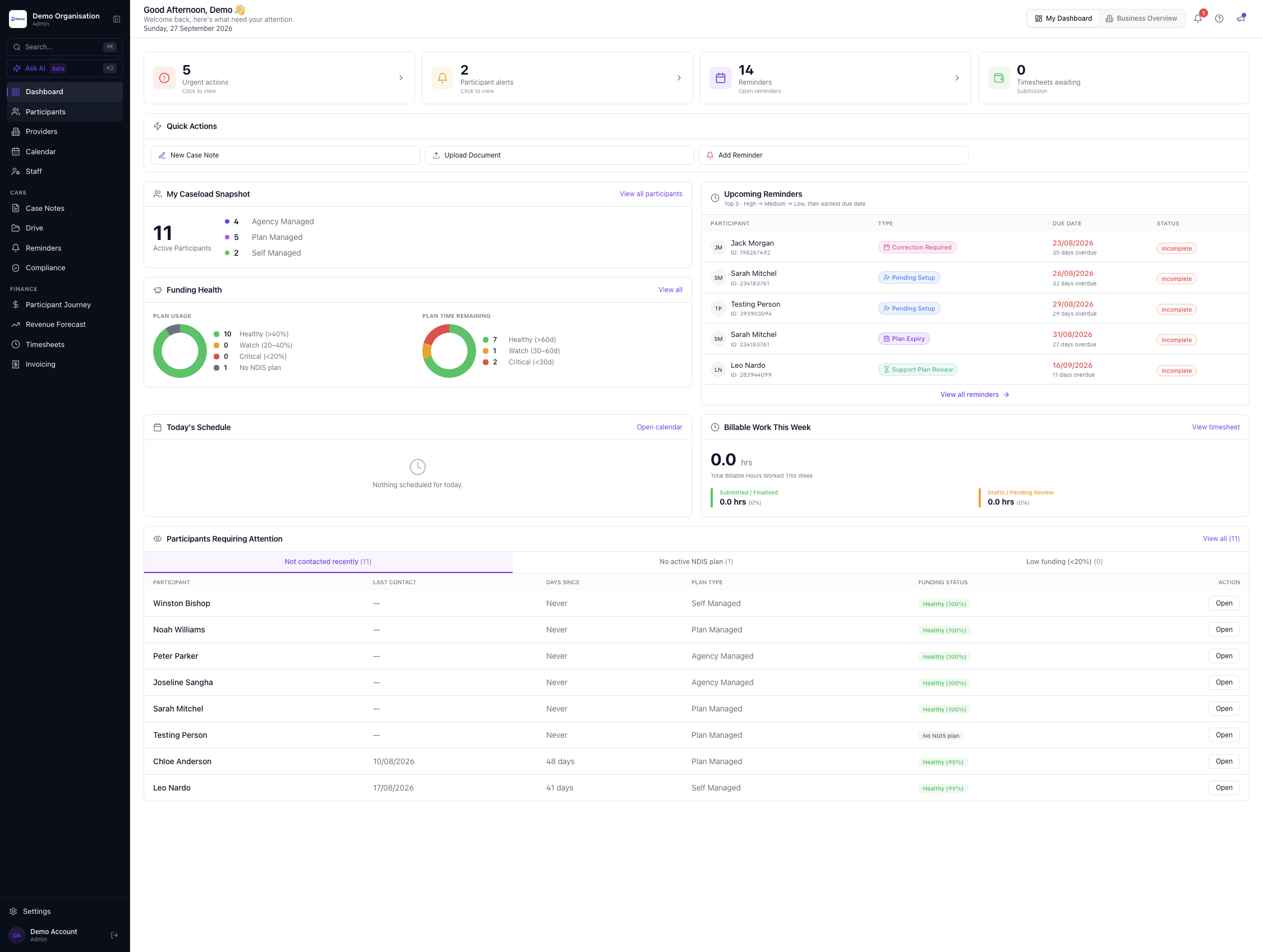Click View all reminders link
This screenshot has width=1263, height=952.
coord(975,394)
